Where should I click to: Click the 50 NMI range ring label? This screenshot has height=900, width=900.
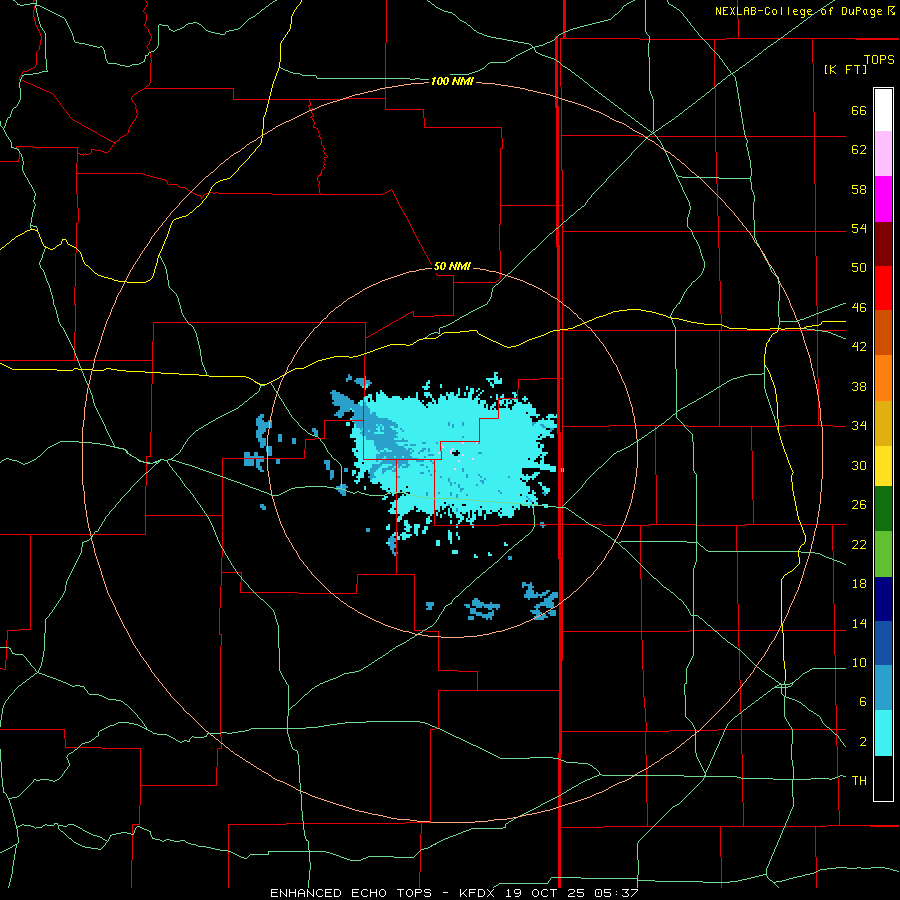452,266
